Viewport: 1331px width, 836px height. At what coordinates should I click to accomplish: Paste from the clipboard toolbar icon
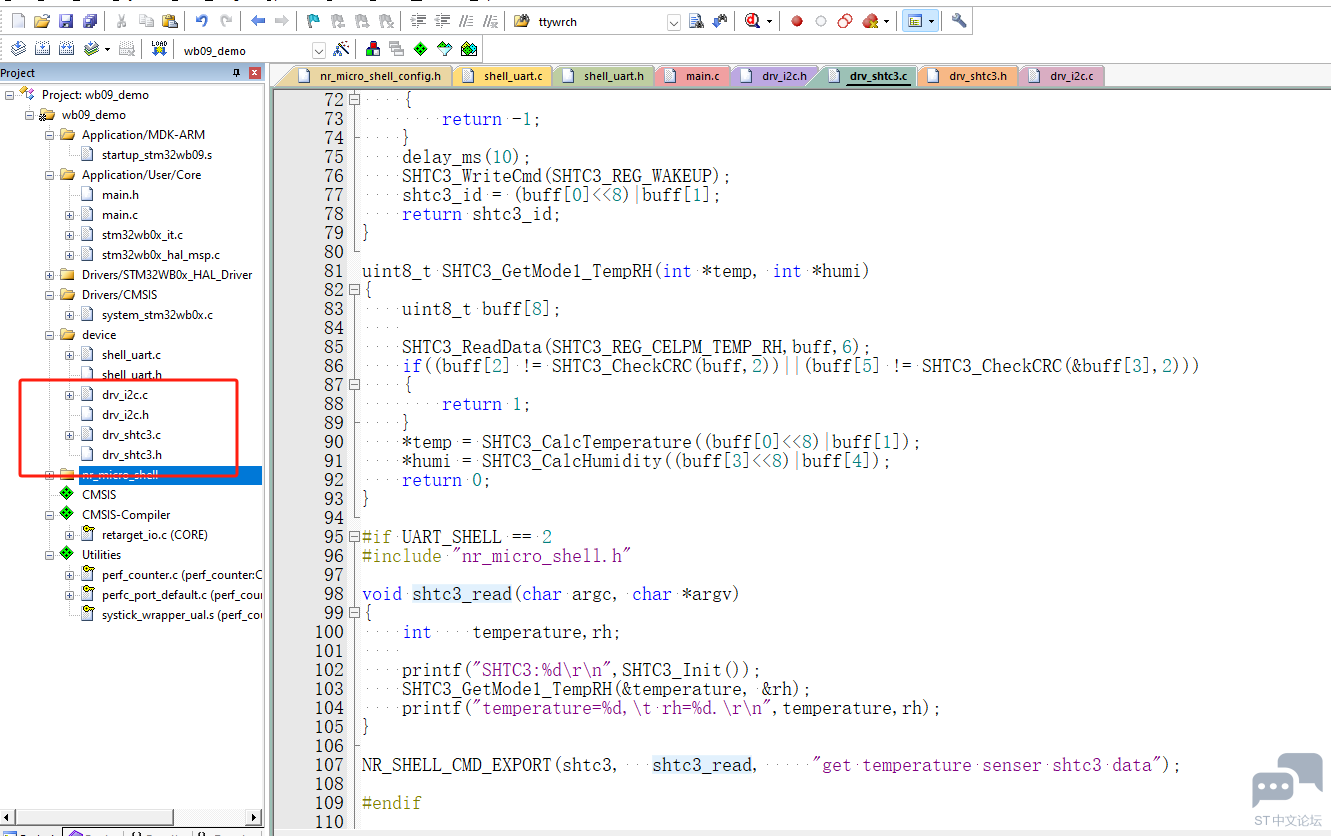170,21
